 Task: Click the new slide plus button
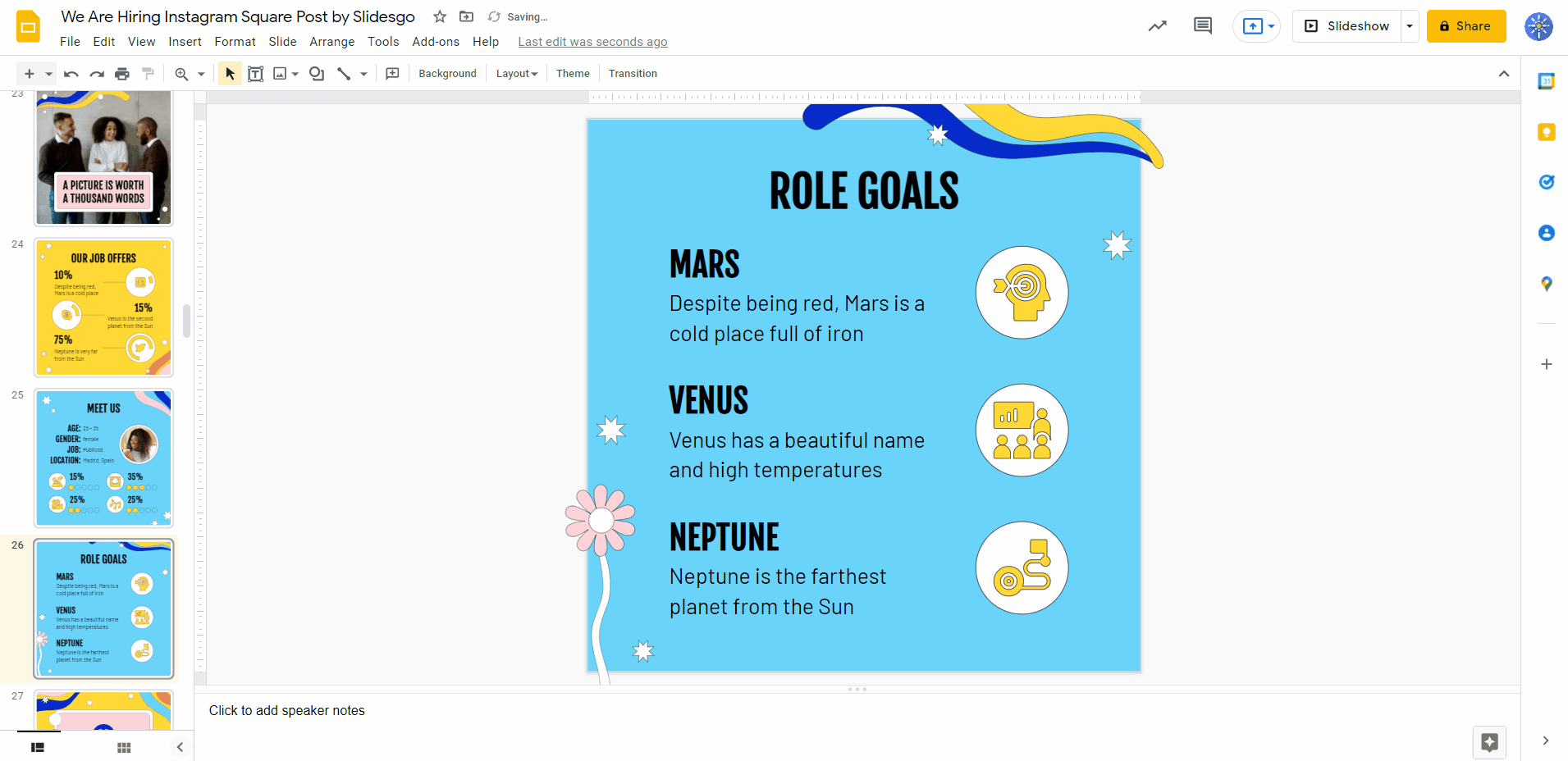pyautogui.click(x=30, y=74)
